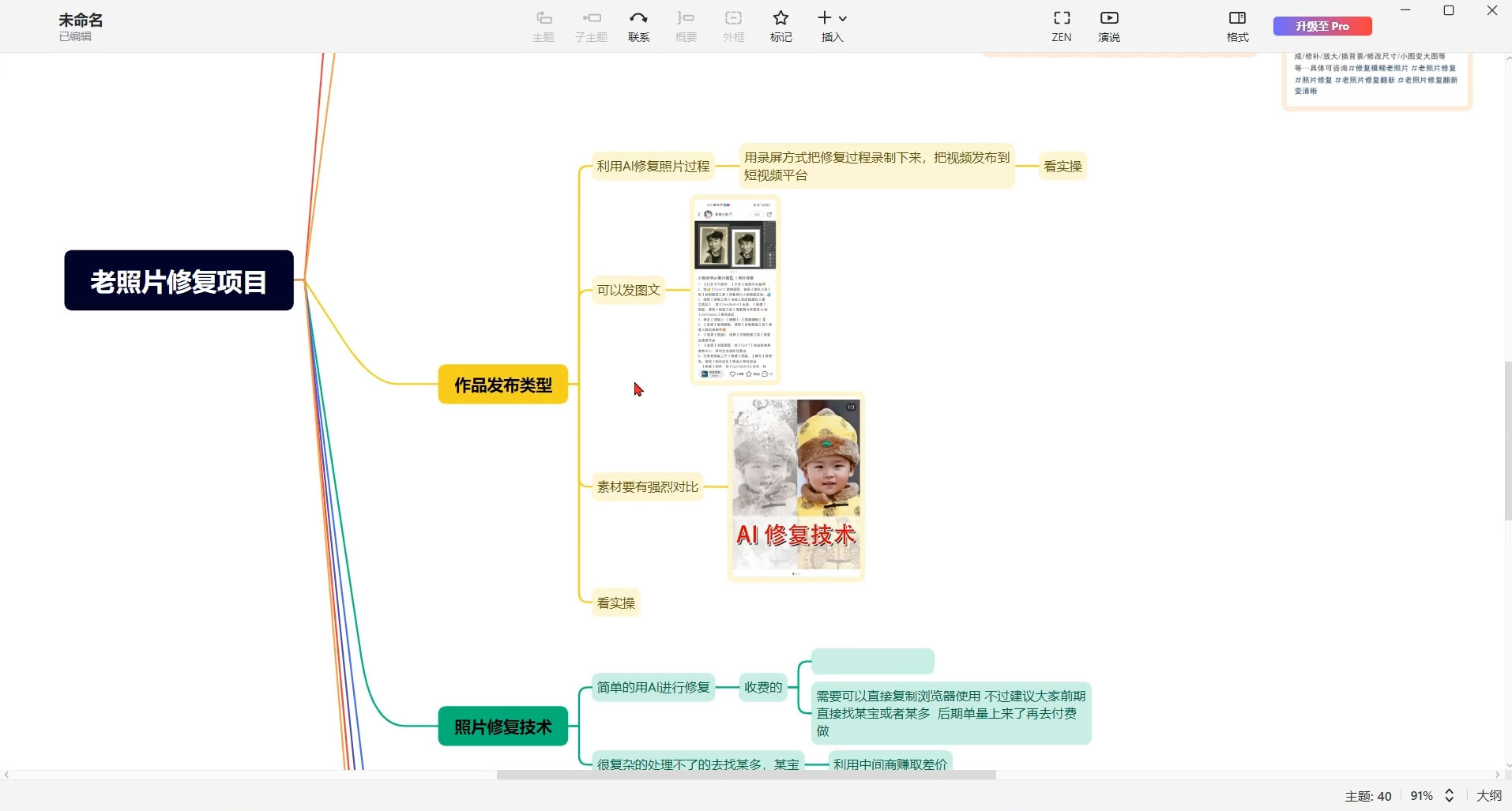Open the 标记 (Marker) star panel

[780, 25]
